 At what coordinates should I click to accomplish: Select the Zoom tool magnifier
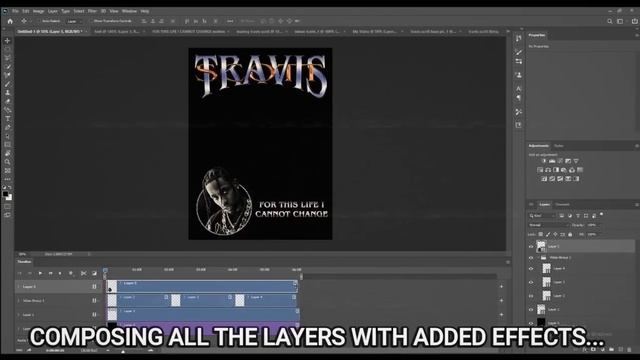[7, 162]
